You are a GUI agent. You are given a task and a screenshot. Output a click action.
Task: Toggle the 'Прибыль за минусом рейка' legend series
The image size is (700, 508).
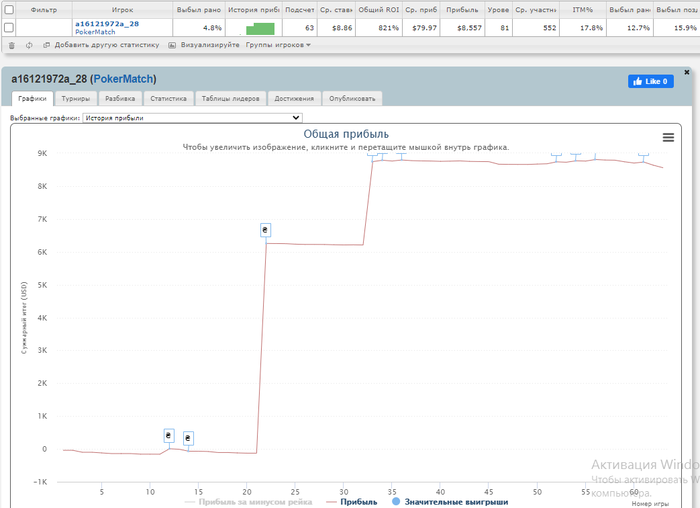(x=249, y=502)
